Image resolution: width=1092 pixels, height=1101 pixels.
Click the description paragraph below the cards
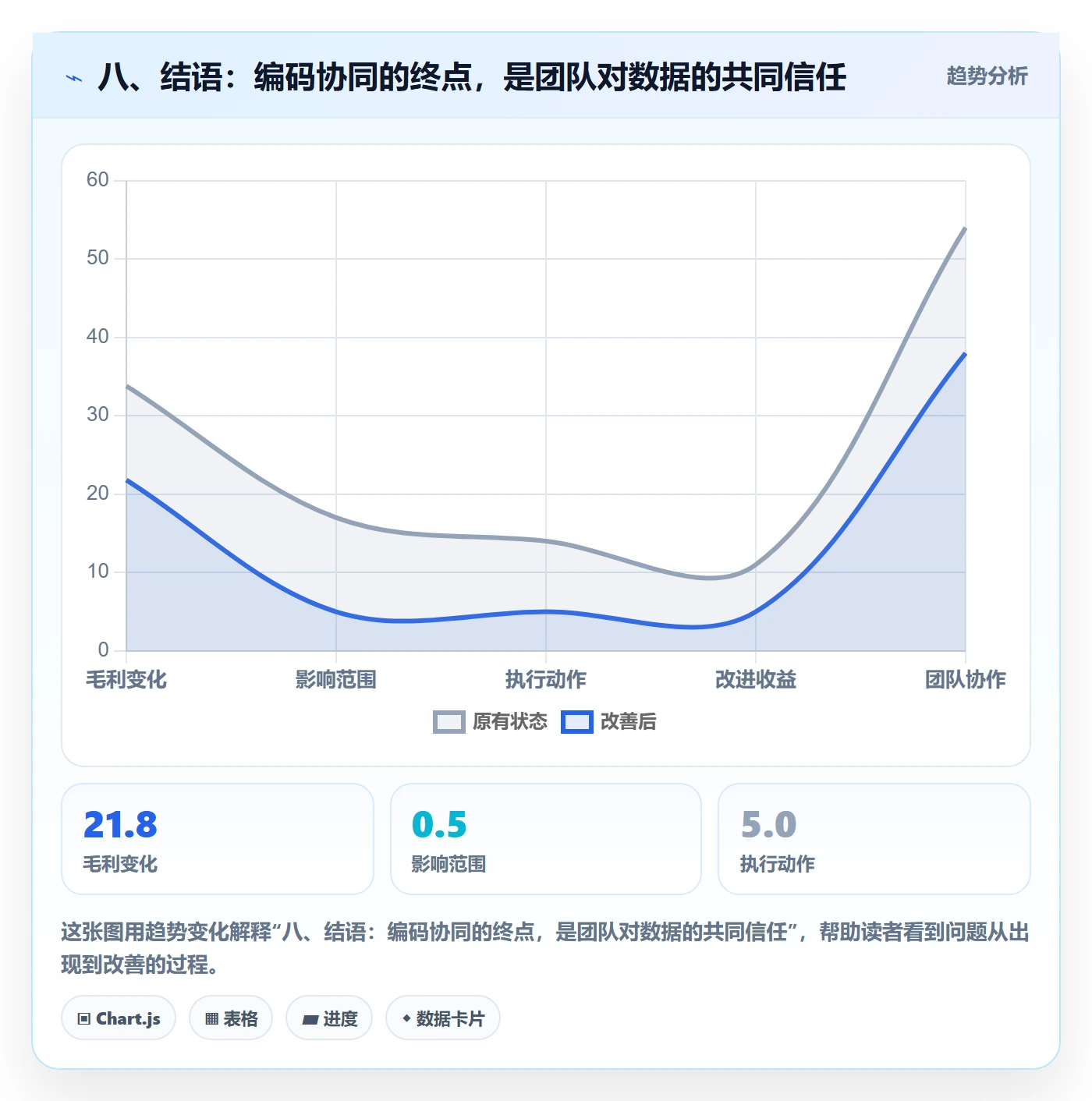click(545, 948)
